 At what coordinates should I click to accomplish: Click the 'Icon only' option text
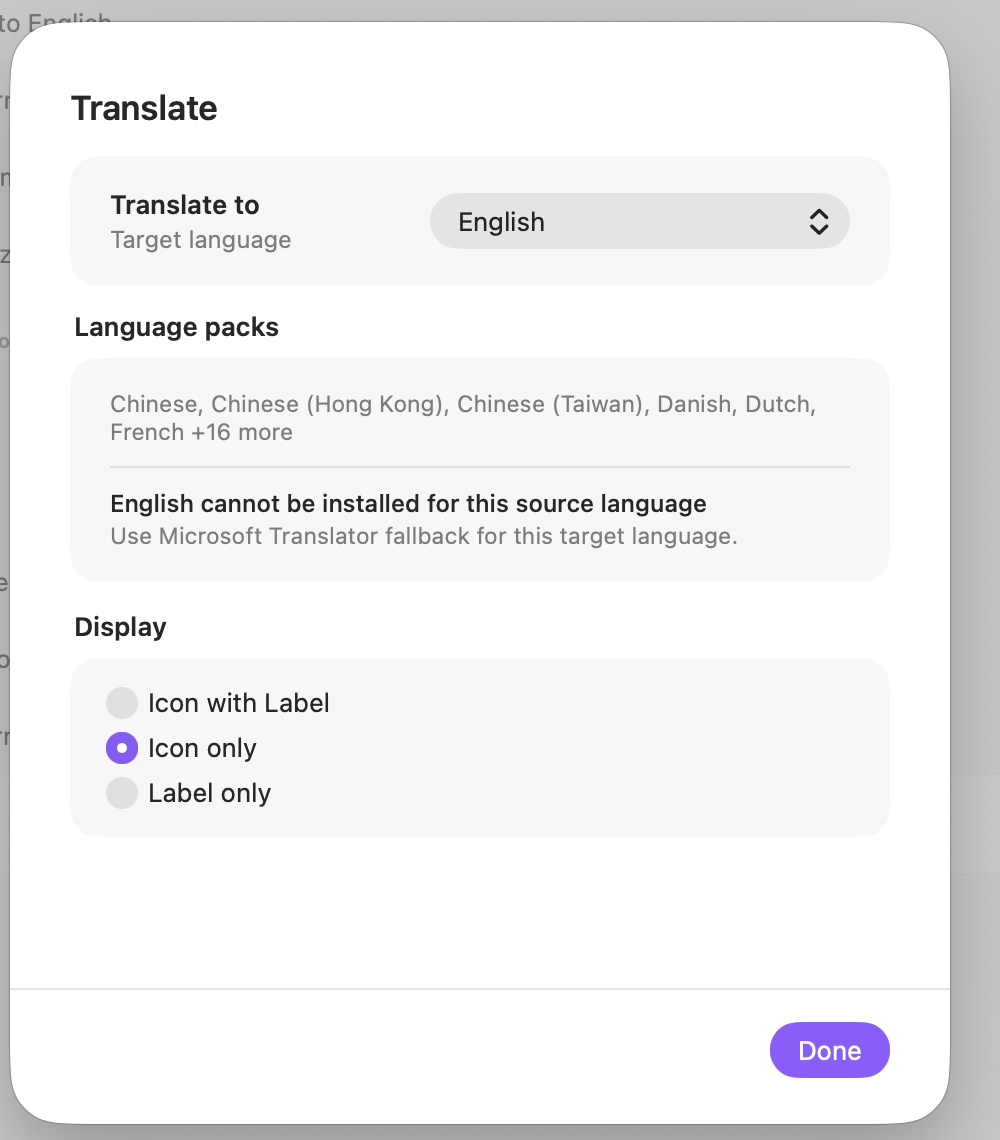(202, 748)
